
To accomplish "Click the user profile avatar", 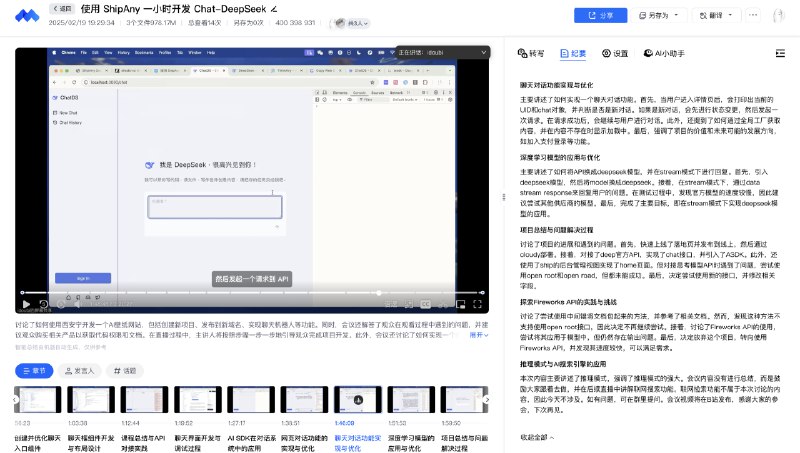I will tap(779, 15).
